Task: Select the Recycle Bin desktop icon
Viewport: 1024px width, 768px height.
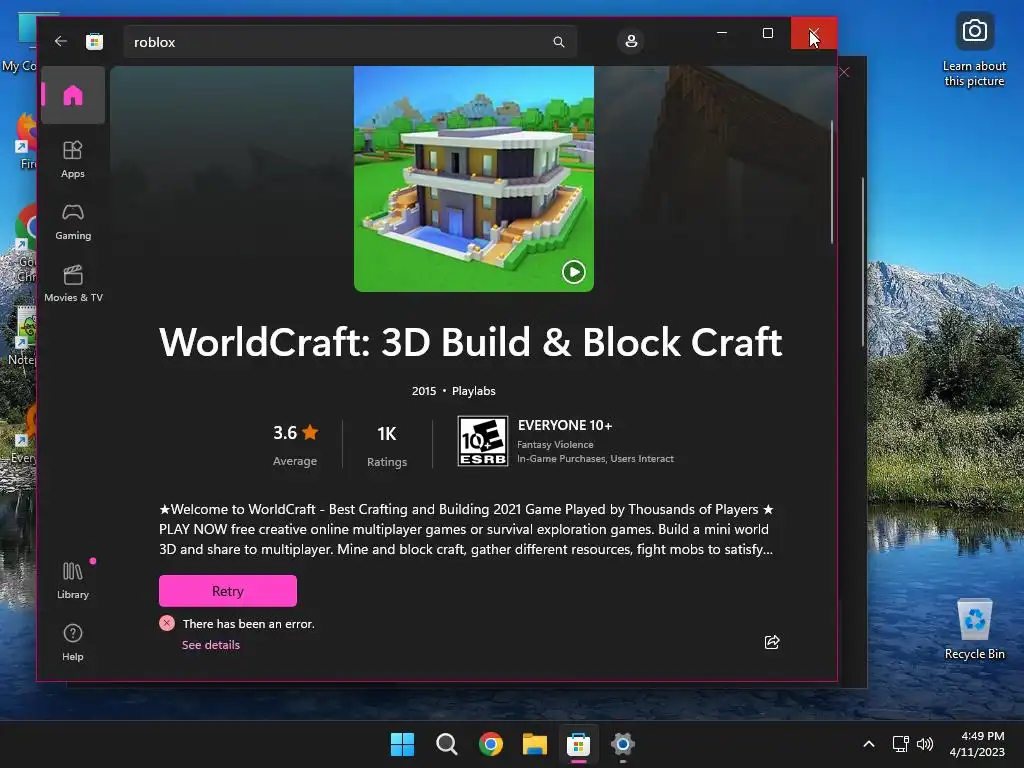Action: pyautogui.click(x=974, y=629)
